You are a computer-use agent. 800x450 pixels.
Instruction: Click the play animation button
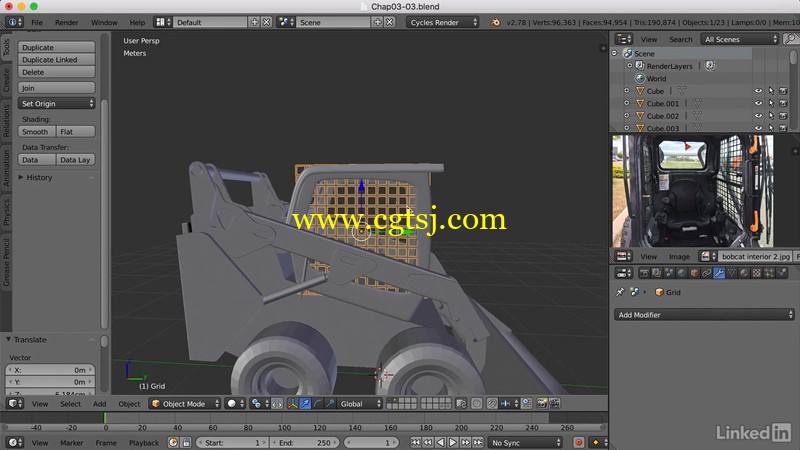453,442
